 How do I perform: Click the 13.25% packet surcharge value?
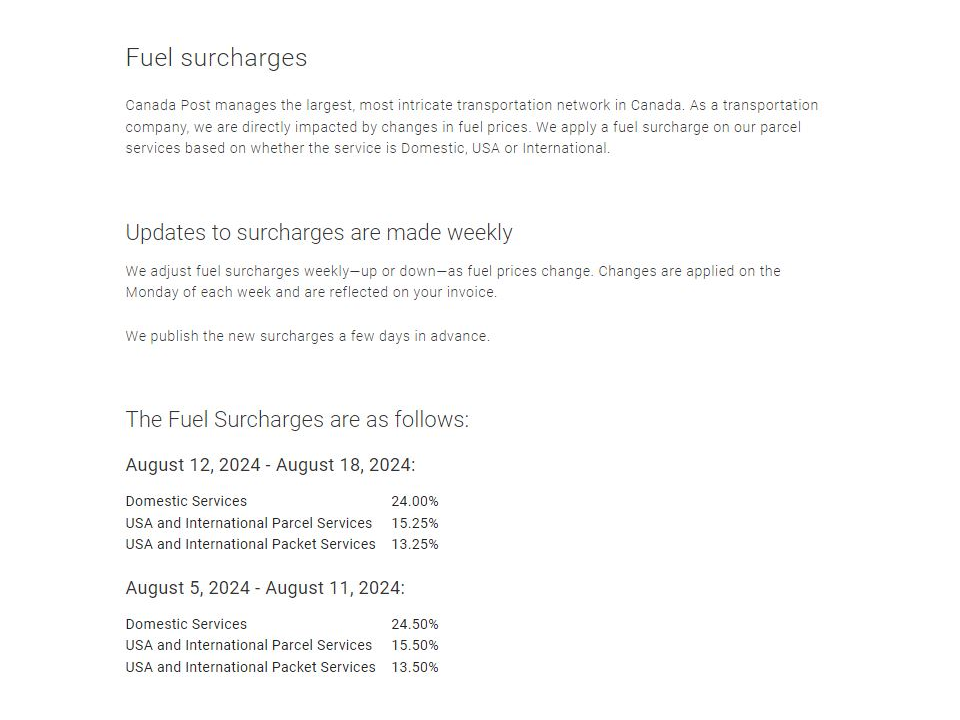[415, 545]
